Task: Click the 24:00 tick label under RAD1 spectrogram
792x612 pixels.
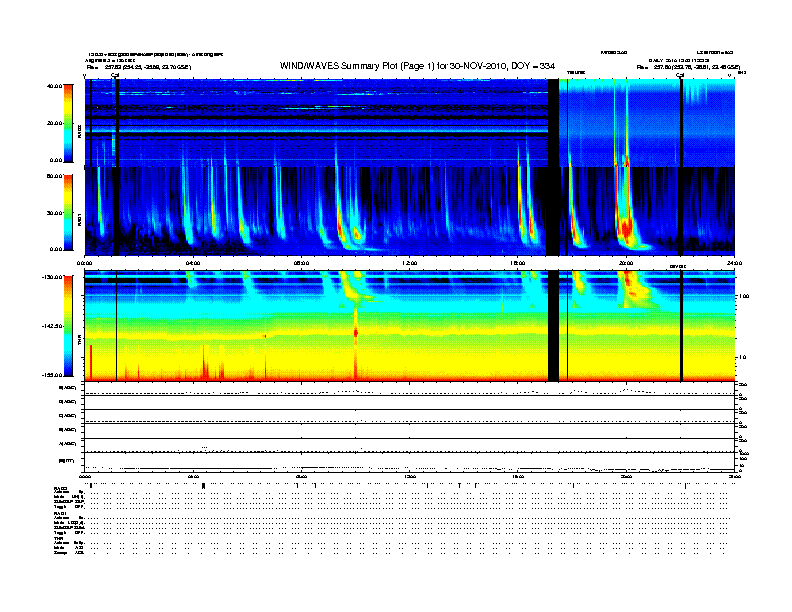Action: [x=734, y=263]
